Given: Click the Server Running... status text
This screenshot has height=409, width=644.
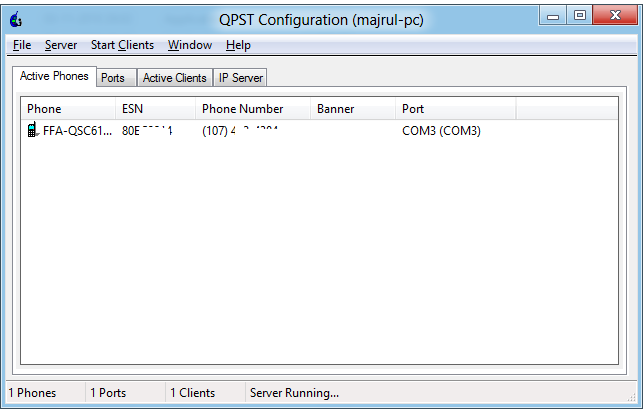Looking at the screenshot, I should 294,393.
